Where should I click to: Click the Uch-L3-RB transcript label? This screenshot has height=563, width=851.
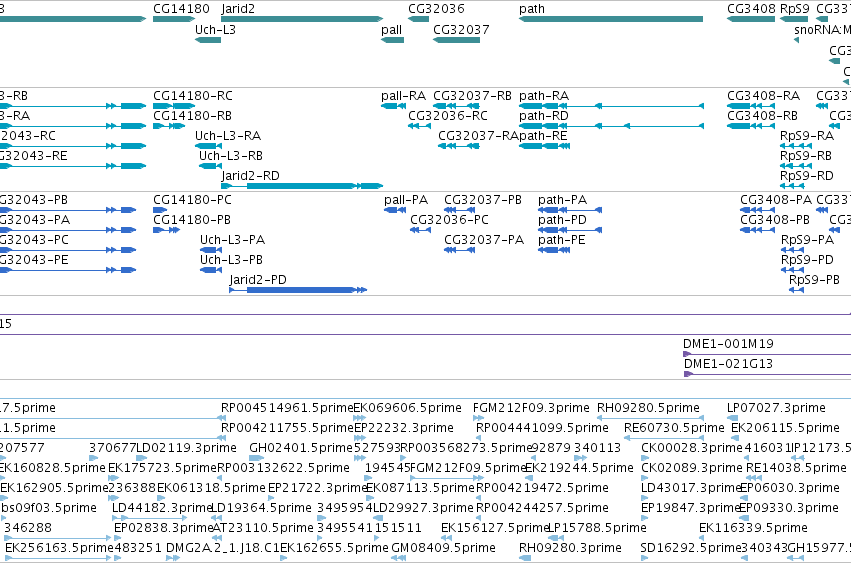tap(231, 155)
